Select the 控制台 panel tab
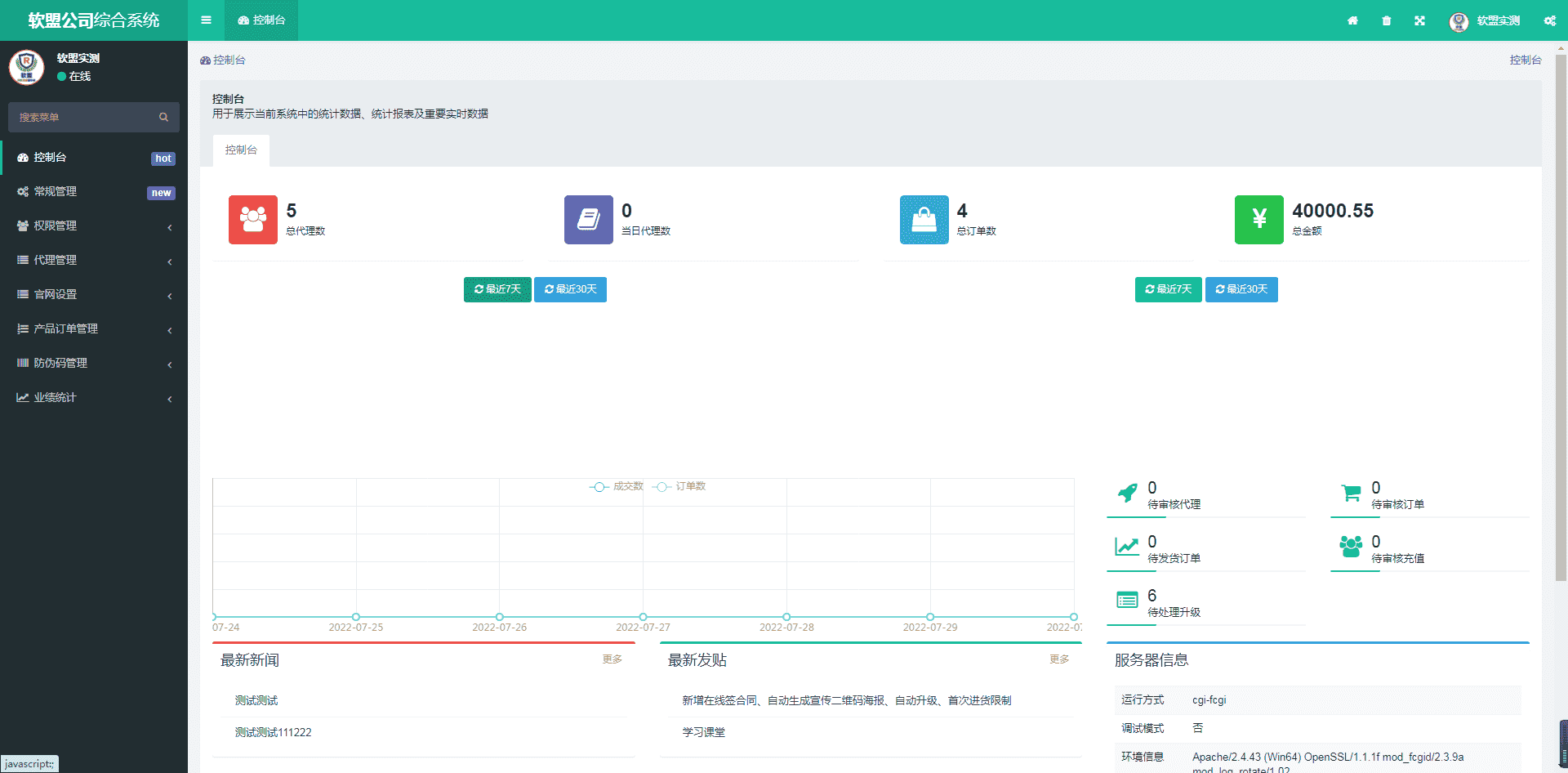The image size is (1568, 773). tap(241, 150)
